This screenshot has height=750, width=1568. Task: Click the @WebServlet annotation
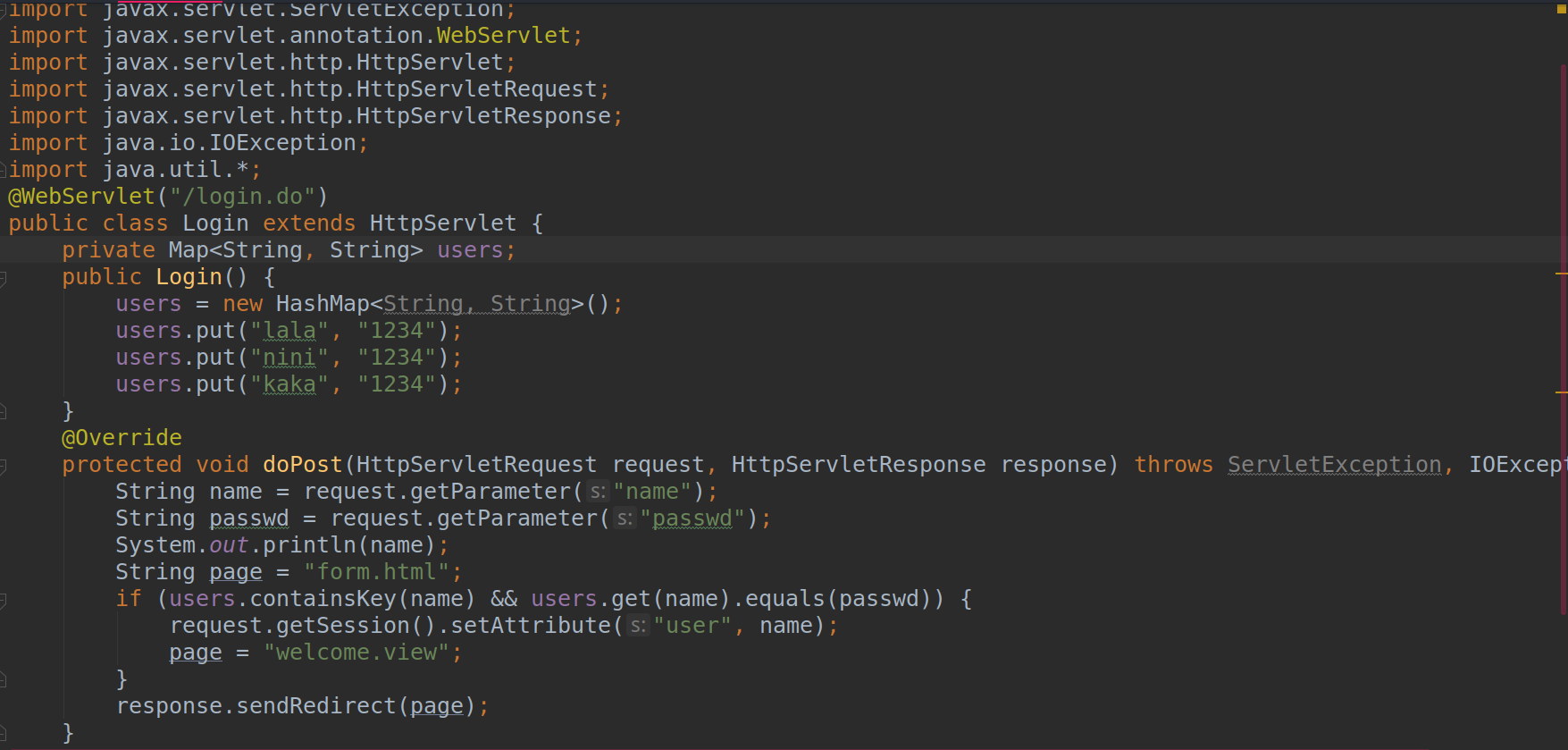click(x=82, y=197)
